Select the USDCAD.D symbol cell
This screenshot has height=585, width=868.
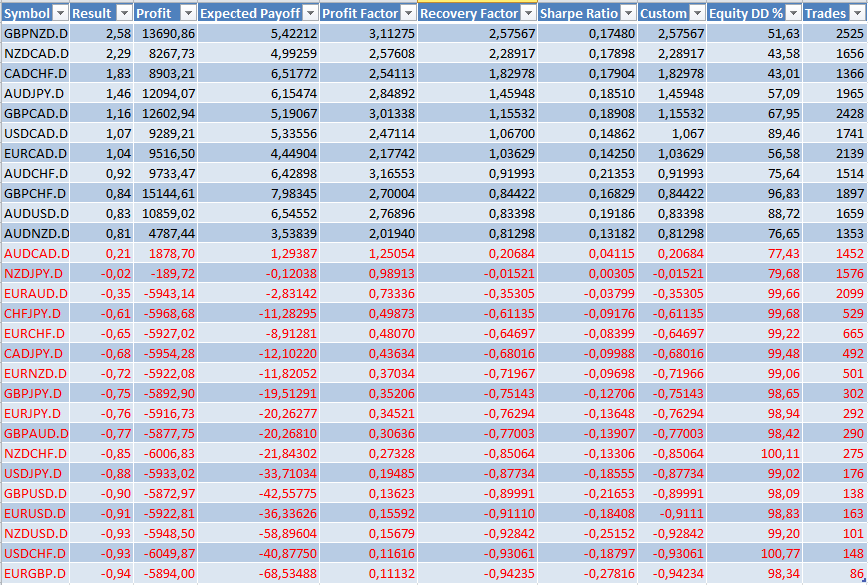click(x=35, y=133)
